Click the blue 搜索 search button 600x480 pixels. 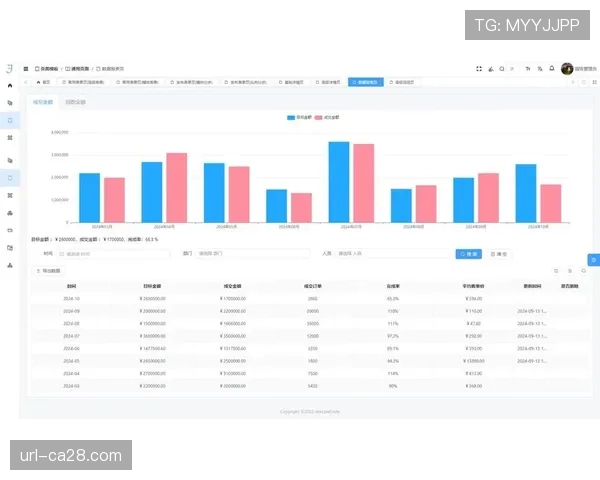click(x=468, y=254)
